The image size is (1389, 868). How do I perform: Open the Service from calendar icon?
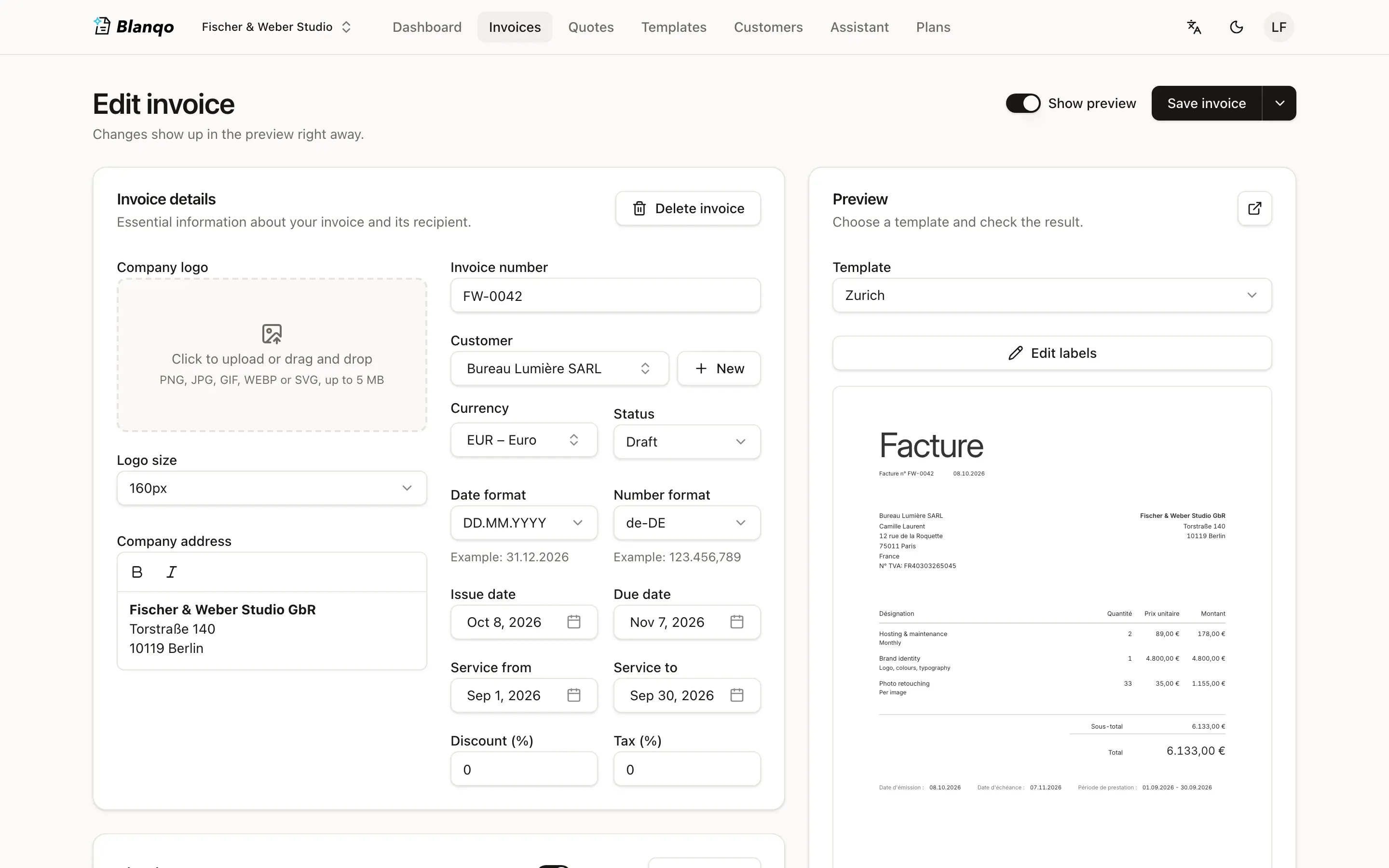574,695
